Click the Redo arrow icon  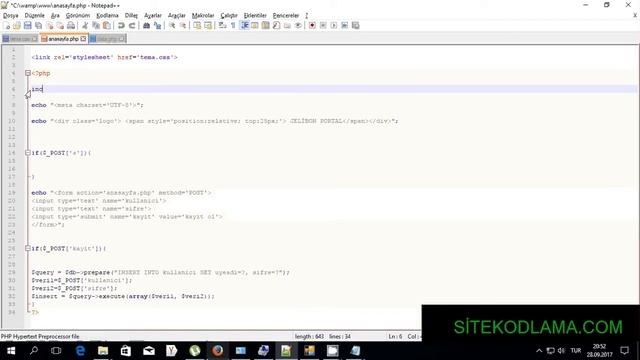(x=132, y=26)
